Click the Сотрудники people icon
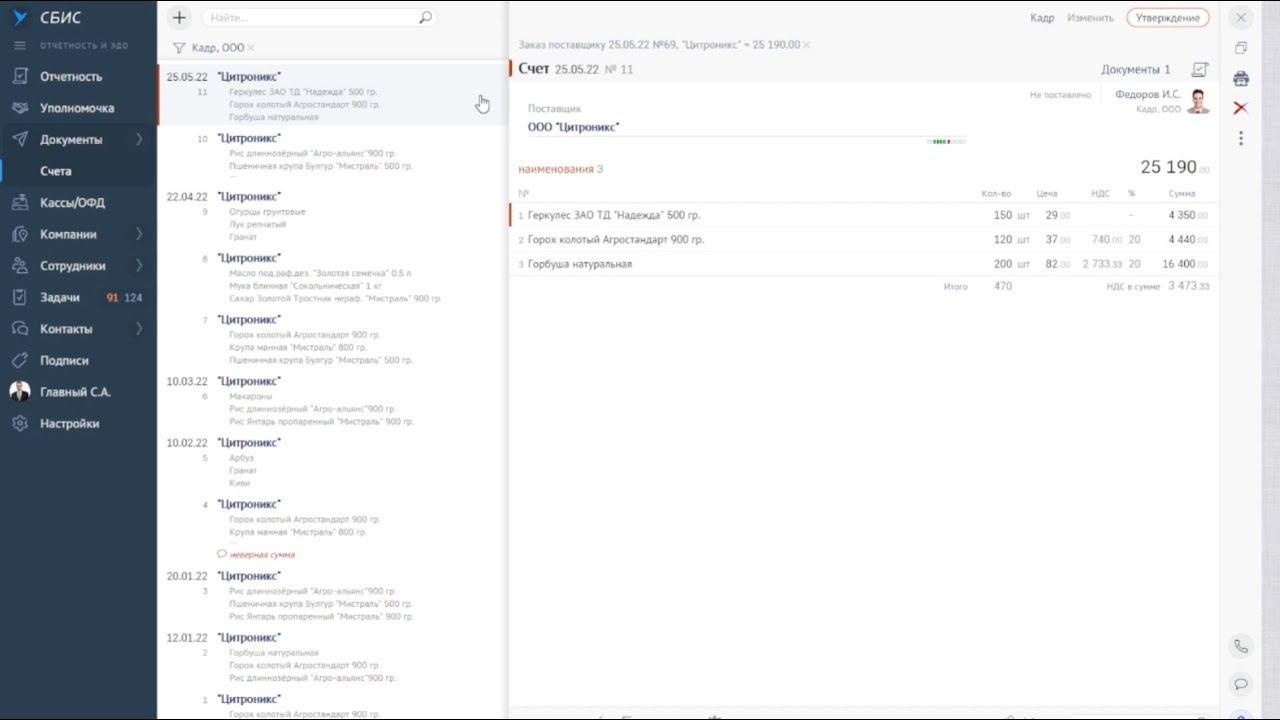The width and height of the screenshot is (1280, 720). [x=19, y=266]
